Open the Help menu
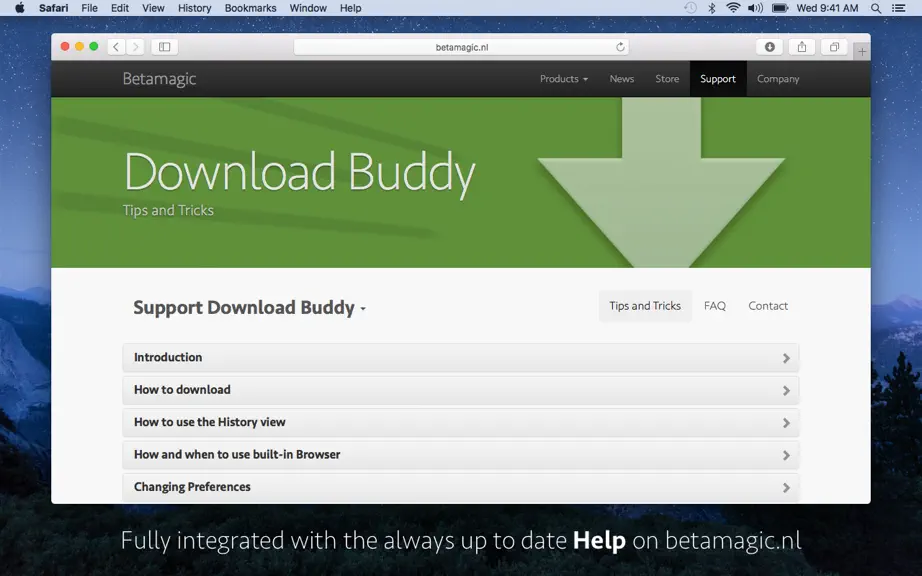The image size is (922, 576). click(x=350, y=8)
